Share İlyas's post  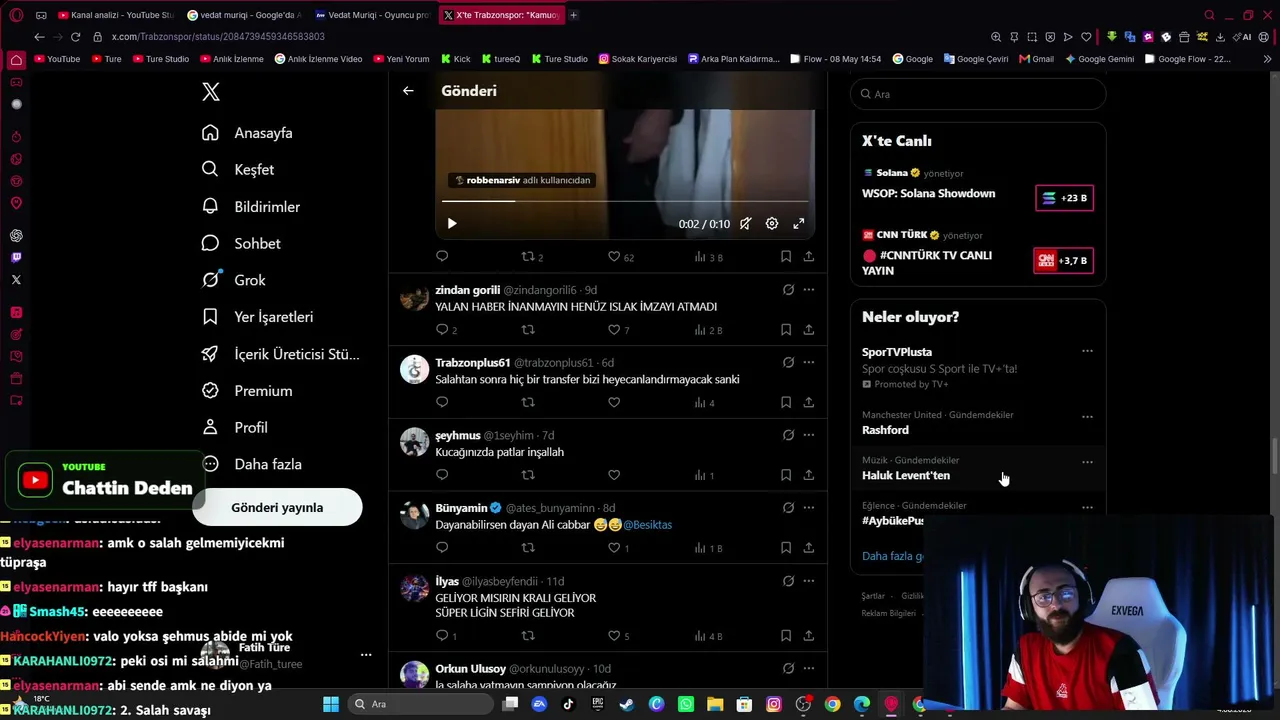808,636
